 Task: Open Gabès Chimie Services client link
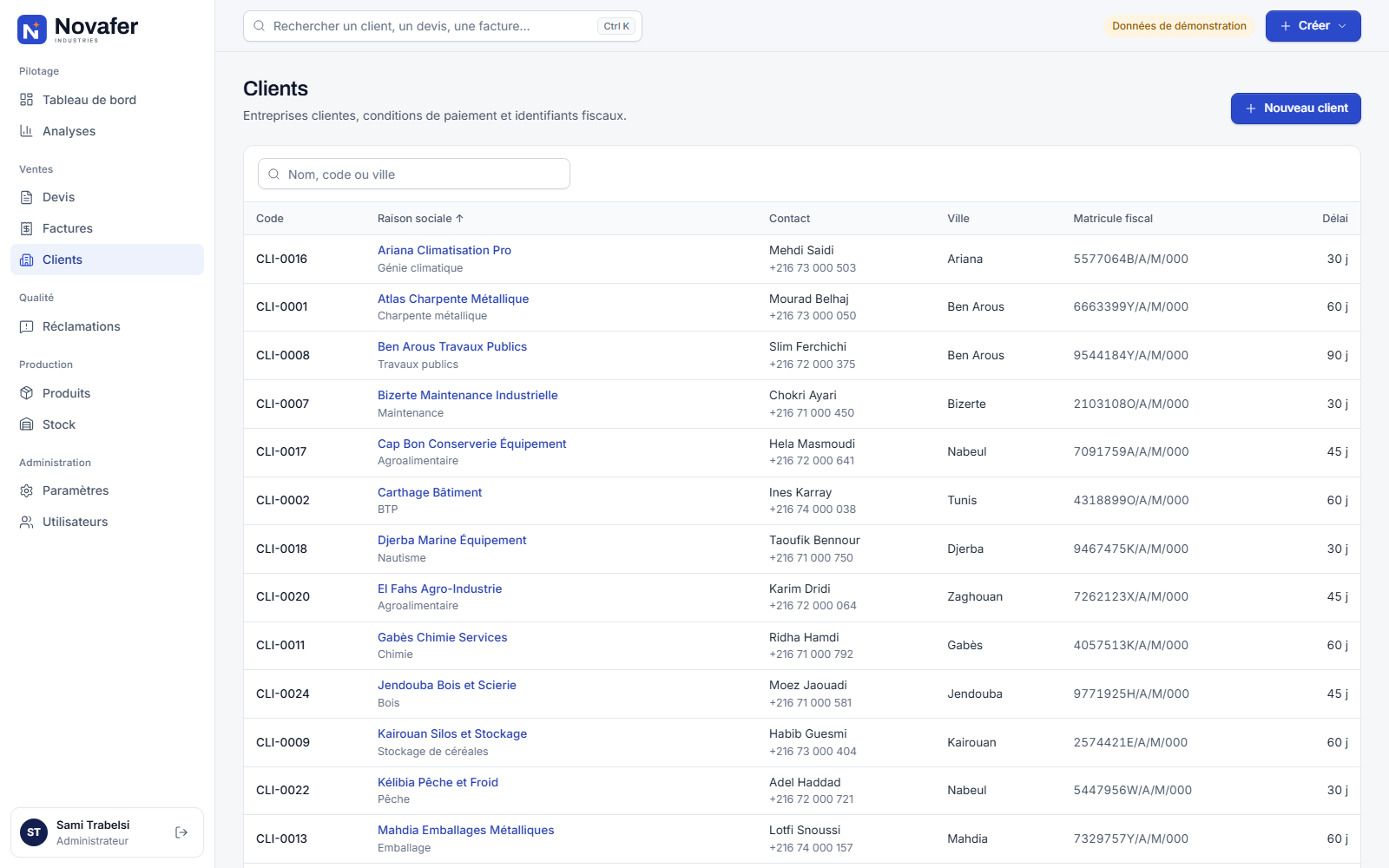click(x=442, y=637)
